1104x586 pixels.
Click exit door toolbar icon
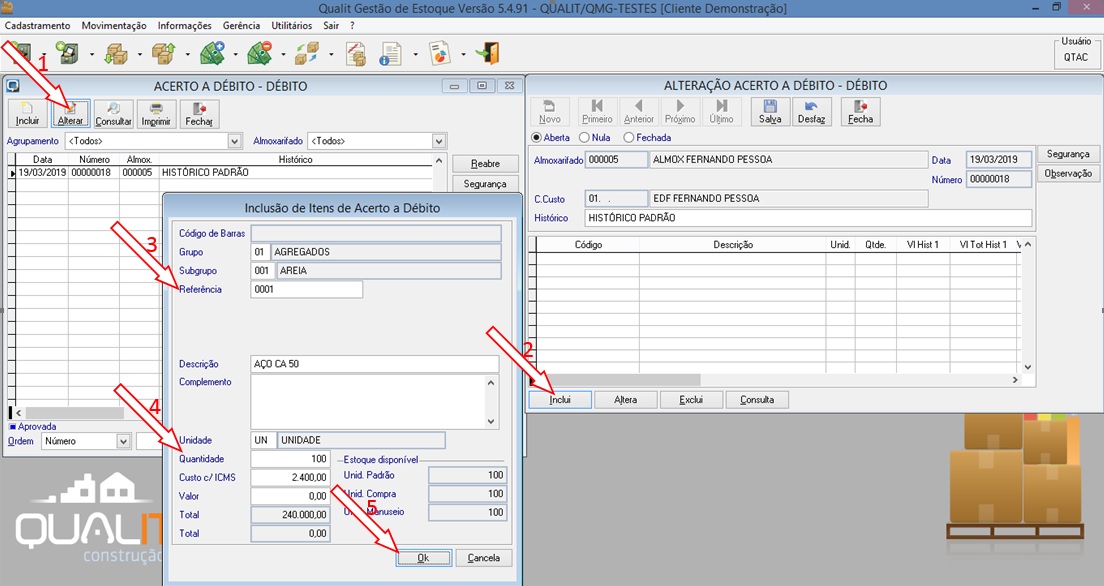487,54
